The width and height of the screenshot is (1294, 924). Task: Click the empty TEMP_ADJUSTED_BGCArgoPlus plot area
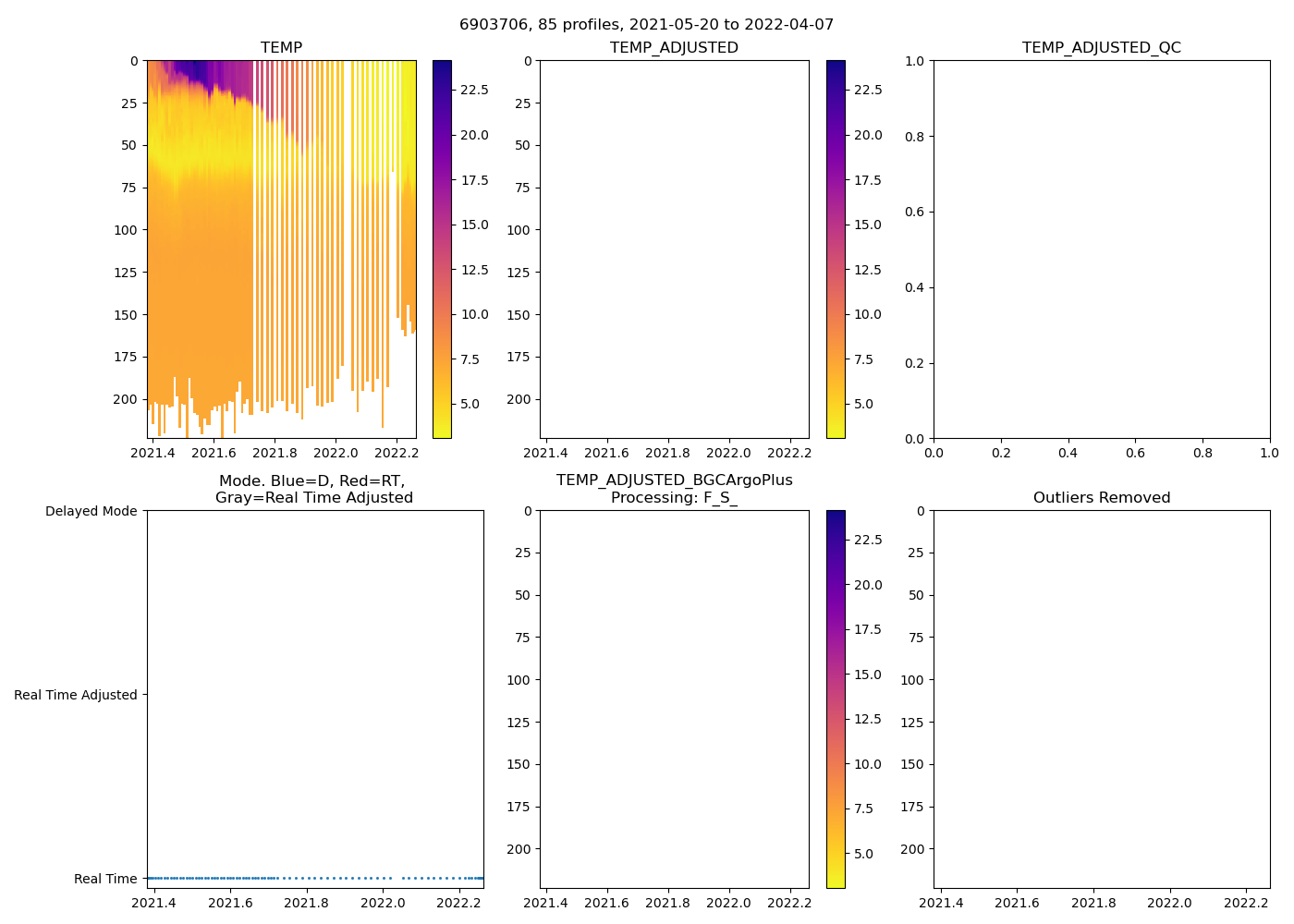(674, 699)
